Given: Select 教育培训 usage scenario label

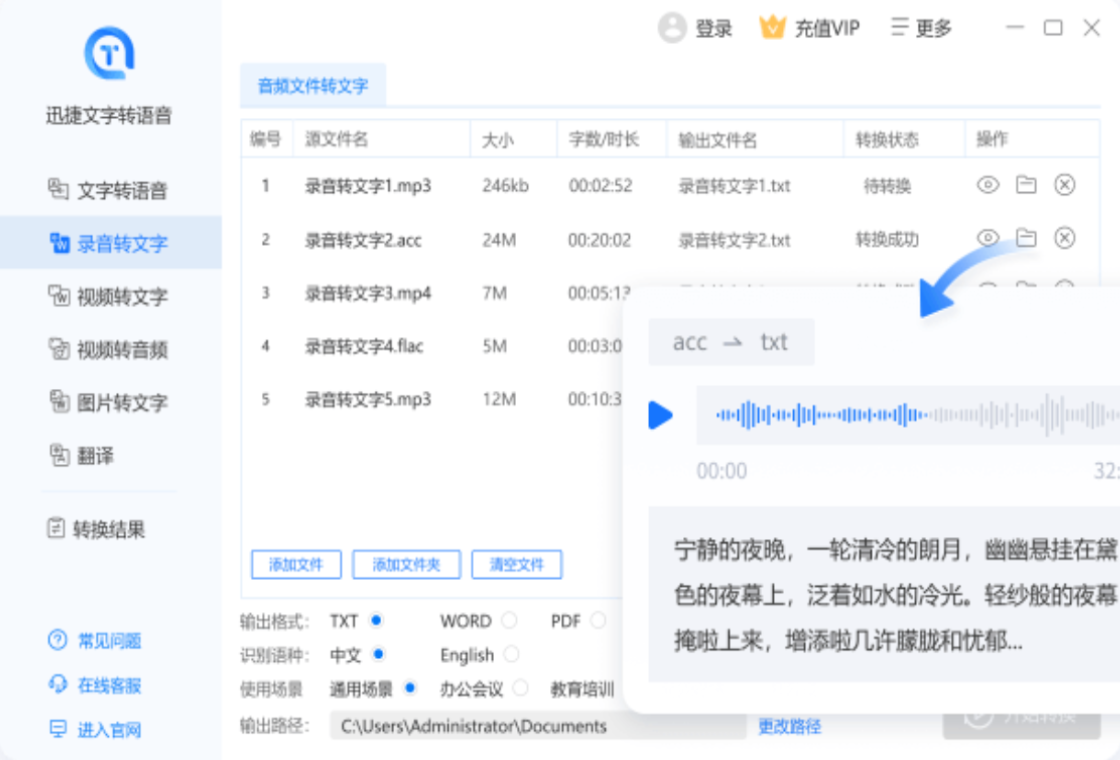Looking at the screenshot, I should point(582,689).
